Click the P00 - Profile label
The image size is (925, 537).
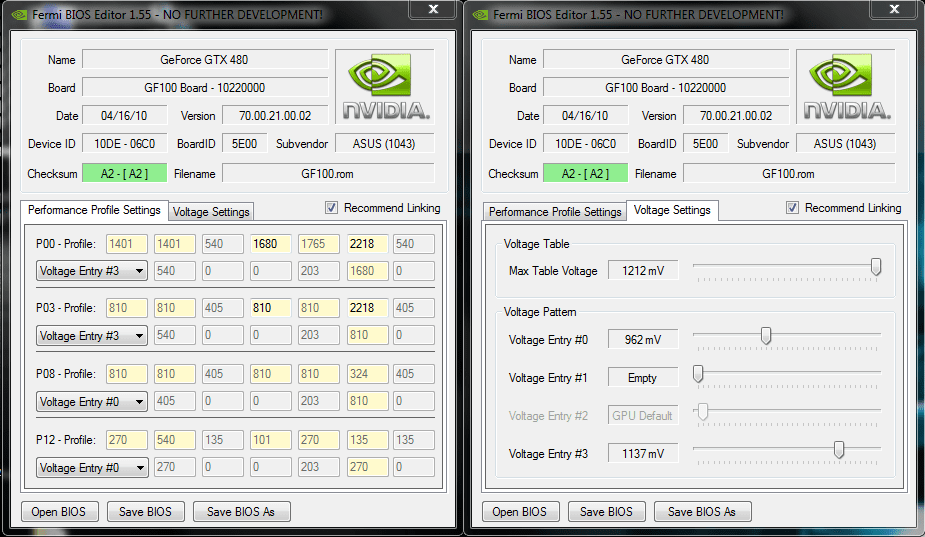point(65,244)
